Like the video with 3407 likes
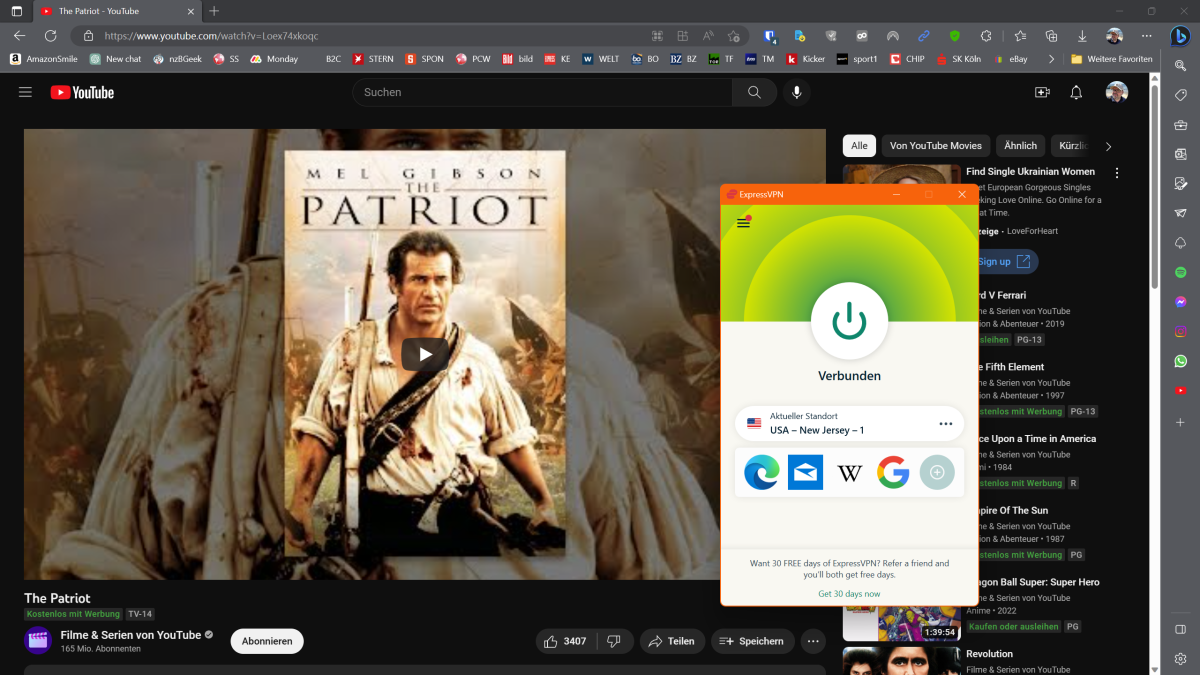Image resolution: width=1200 pixels, height=675 pixels. pos(566,641)
